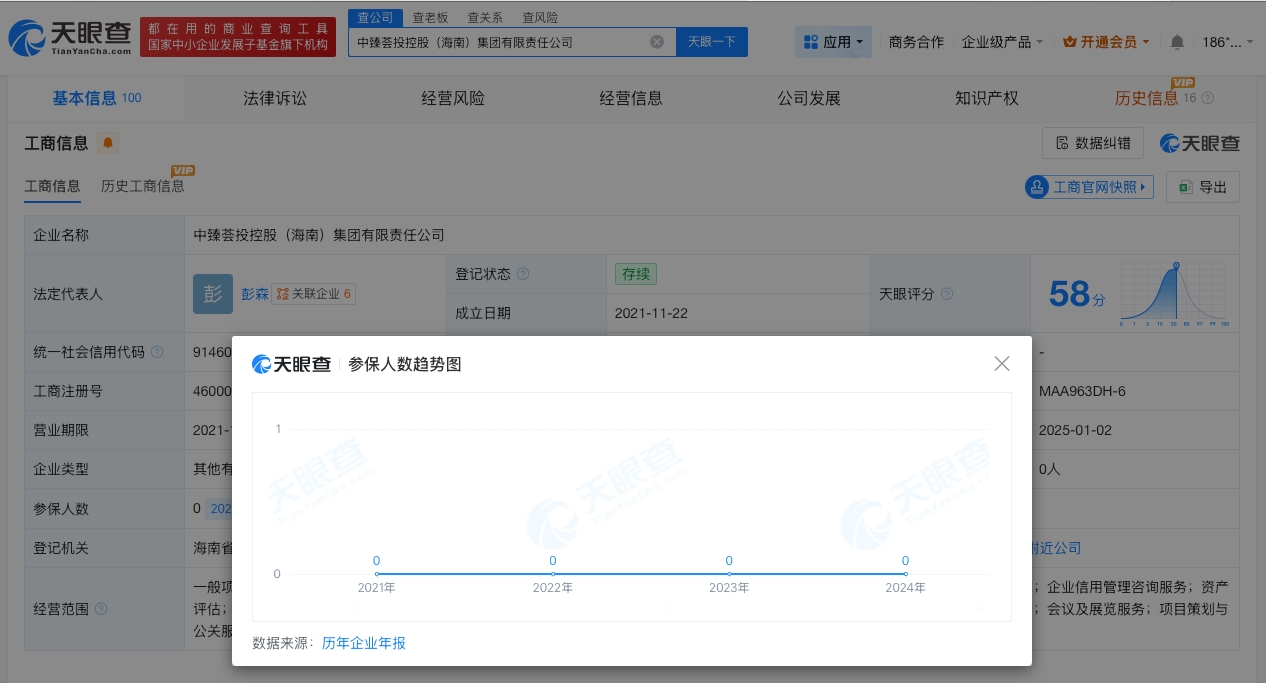Switch to the 知识产权 tab

pos(987,98)
